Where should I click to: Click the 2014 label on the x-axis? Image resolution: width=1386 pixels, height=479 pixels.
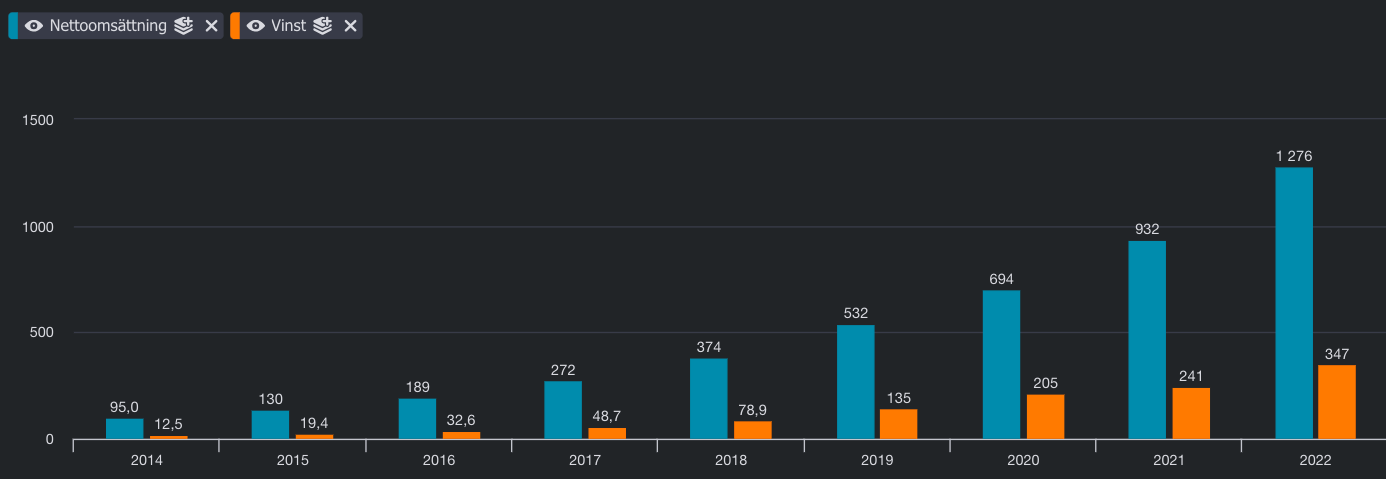click(x=146, y=460)
